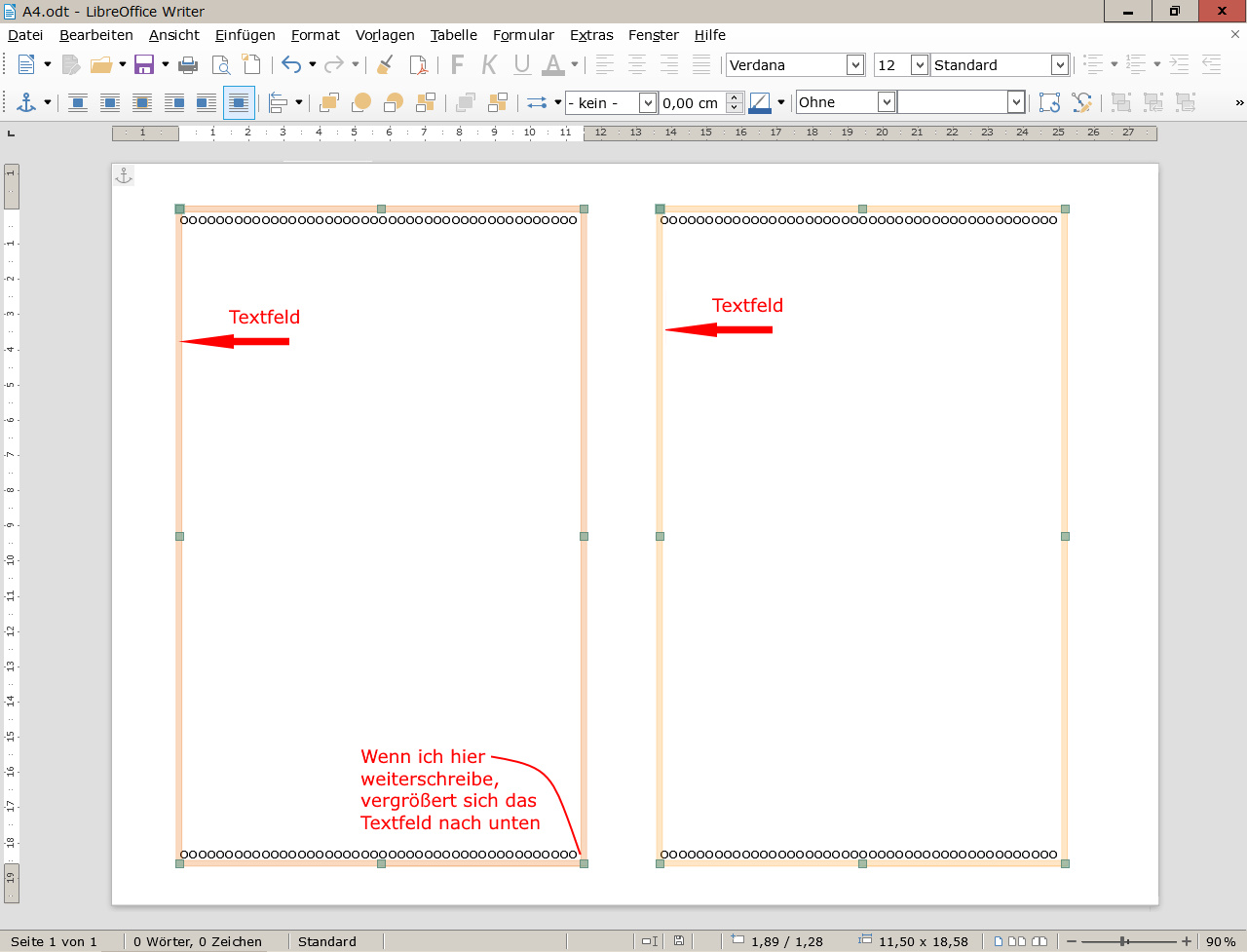Print the document via printer icon
Viewport: 1247px width, 952px height.
189,65
